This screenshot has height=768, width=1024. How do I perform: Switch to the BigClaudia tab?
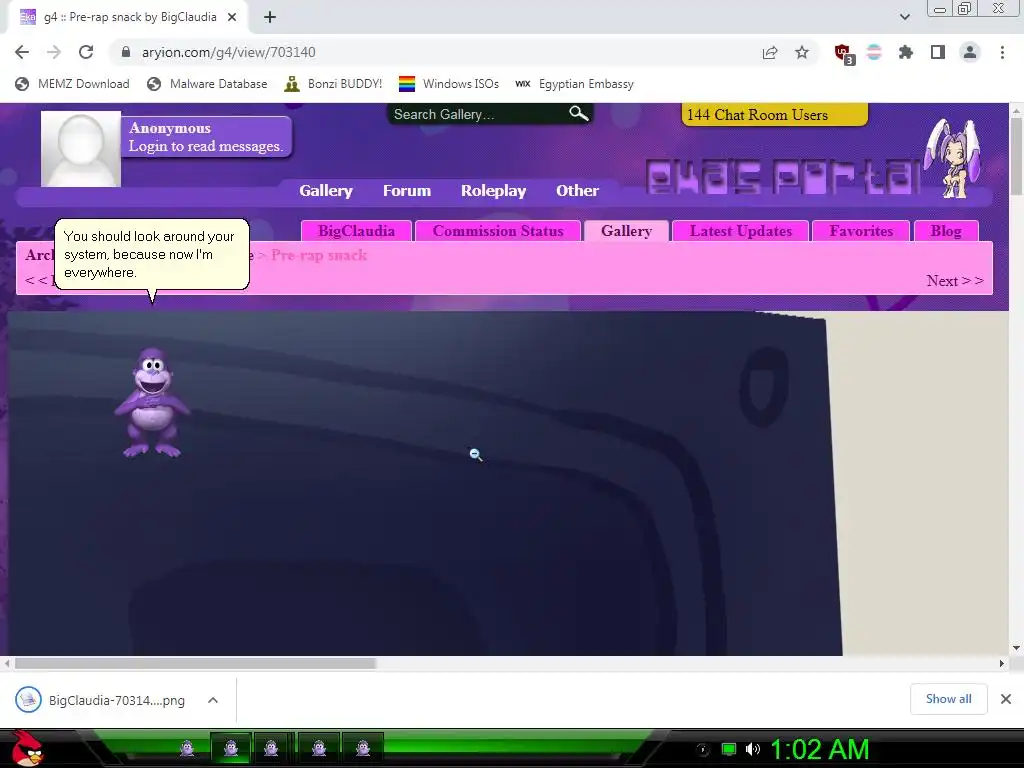357,231
